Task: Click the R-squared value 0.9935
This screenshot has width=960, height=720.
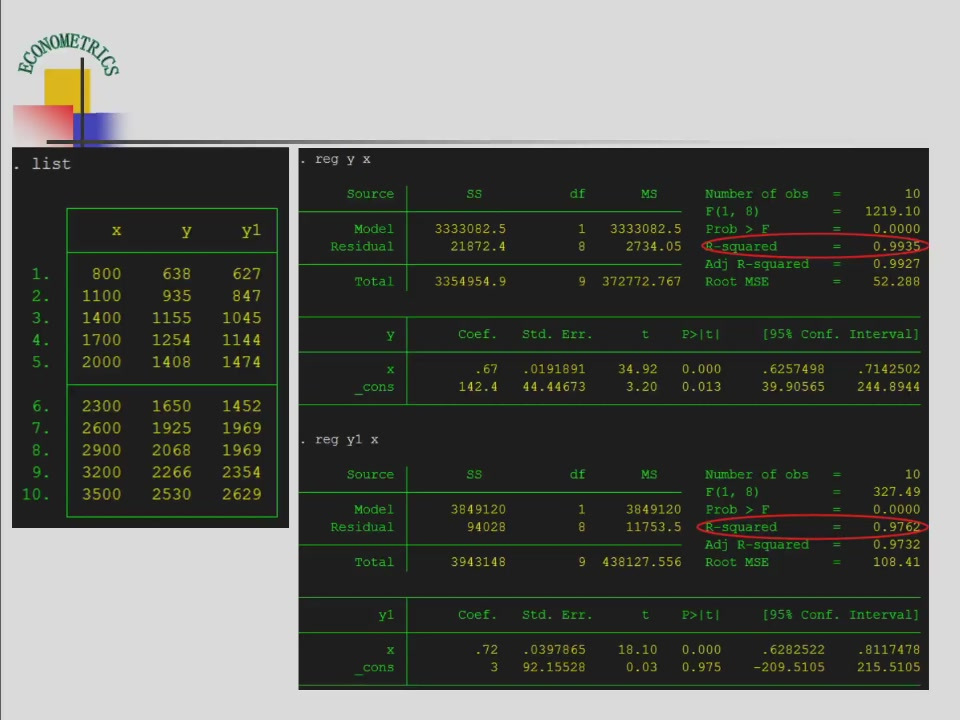Action: (x=896, y=246)
